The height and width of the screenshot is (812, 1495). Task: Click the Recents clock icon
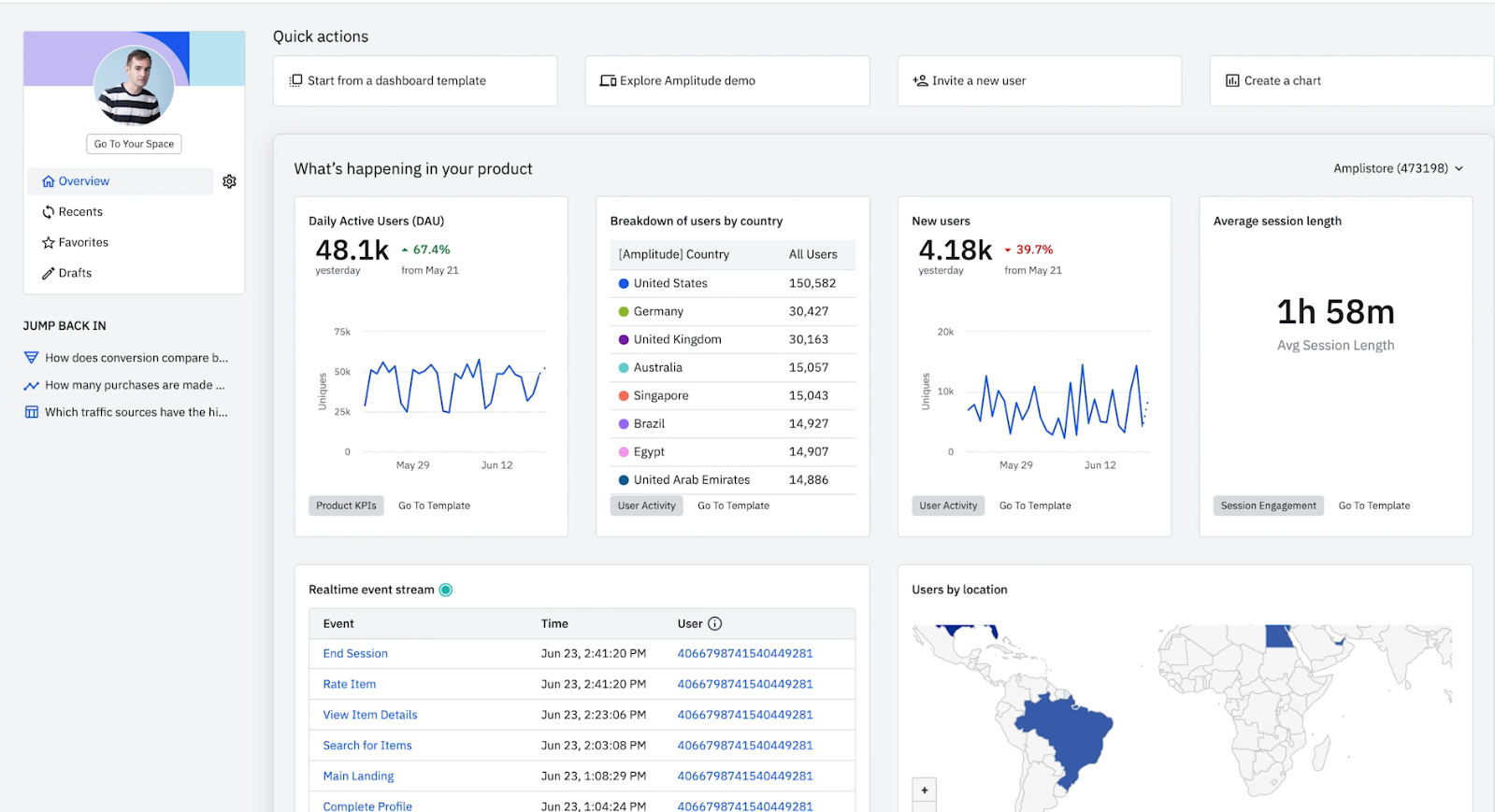pyautogui.click(x=49, y=212)
